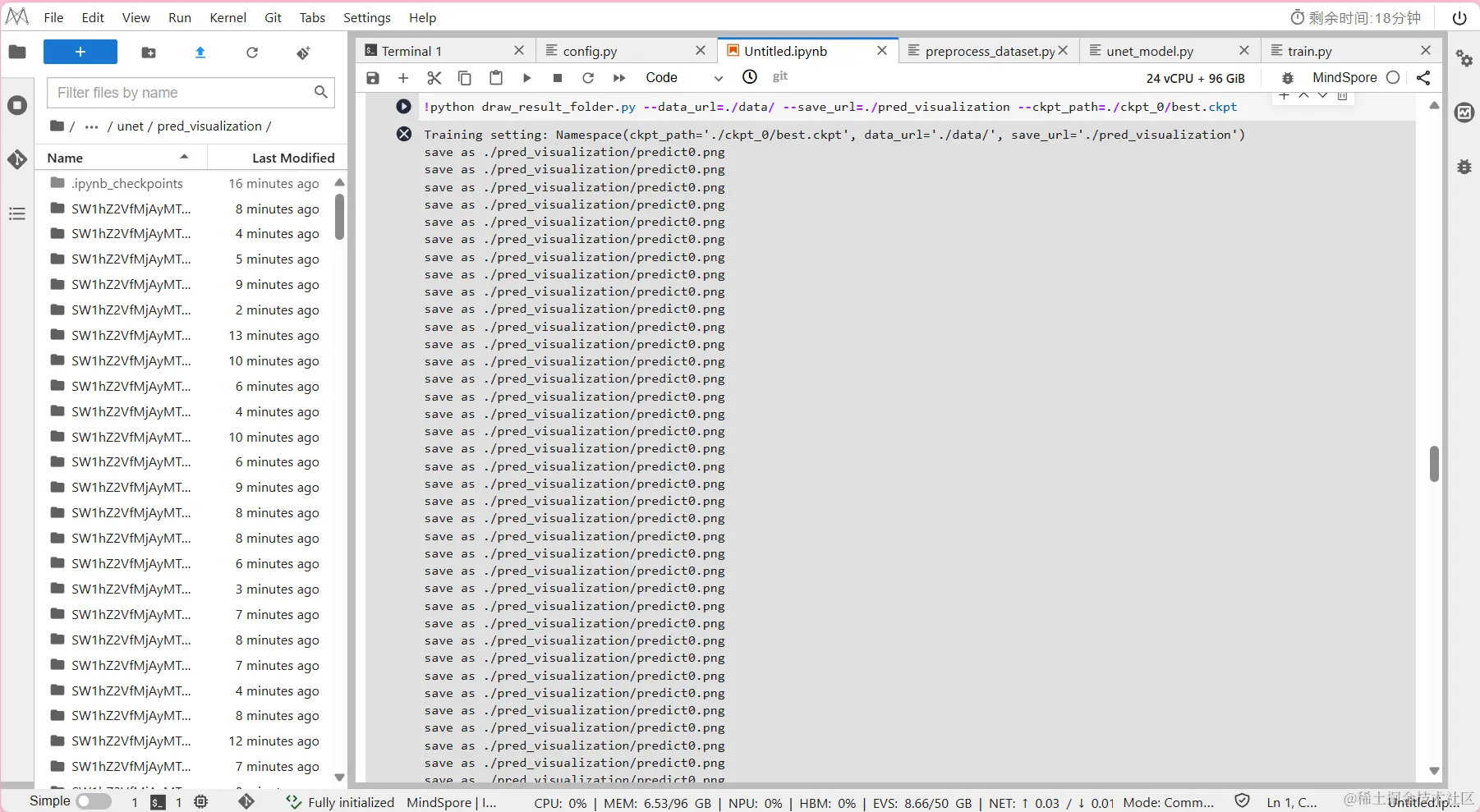Click the notebook scroll down arrow

(x=1434, y=771)
